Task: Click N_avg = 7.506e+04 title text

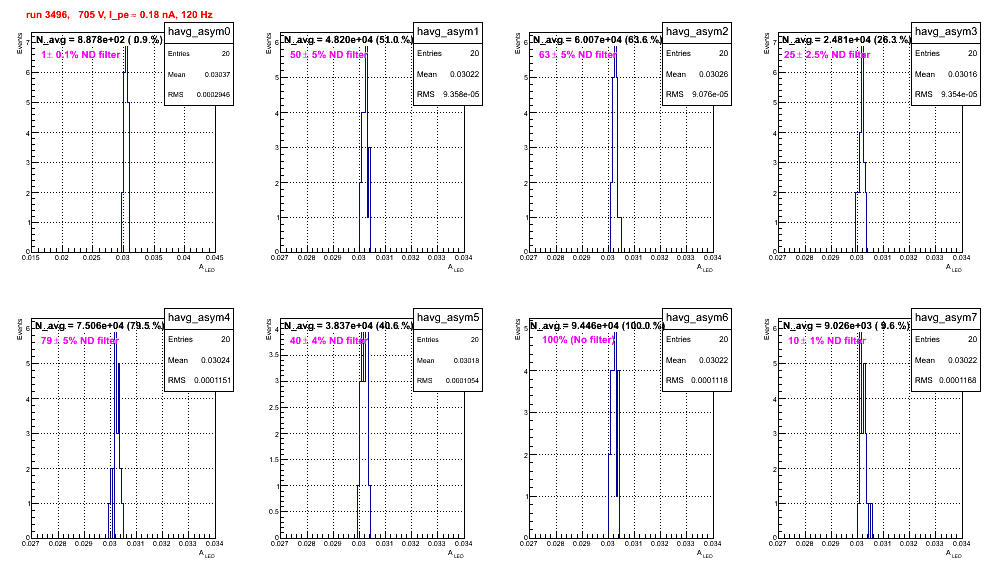Action: point(99,325)
